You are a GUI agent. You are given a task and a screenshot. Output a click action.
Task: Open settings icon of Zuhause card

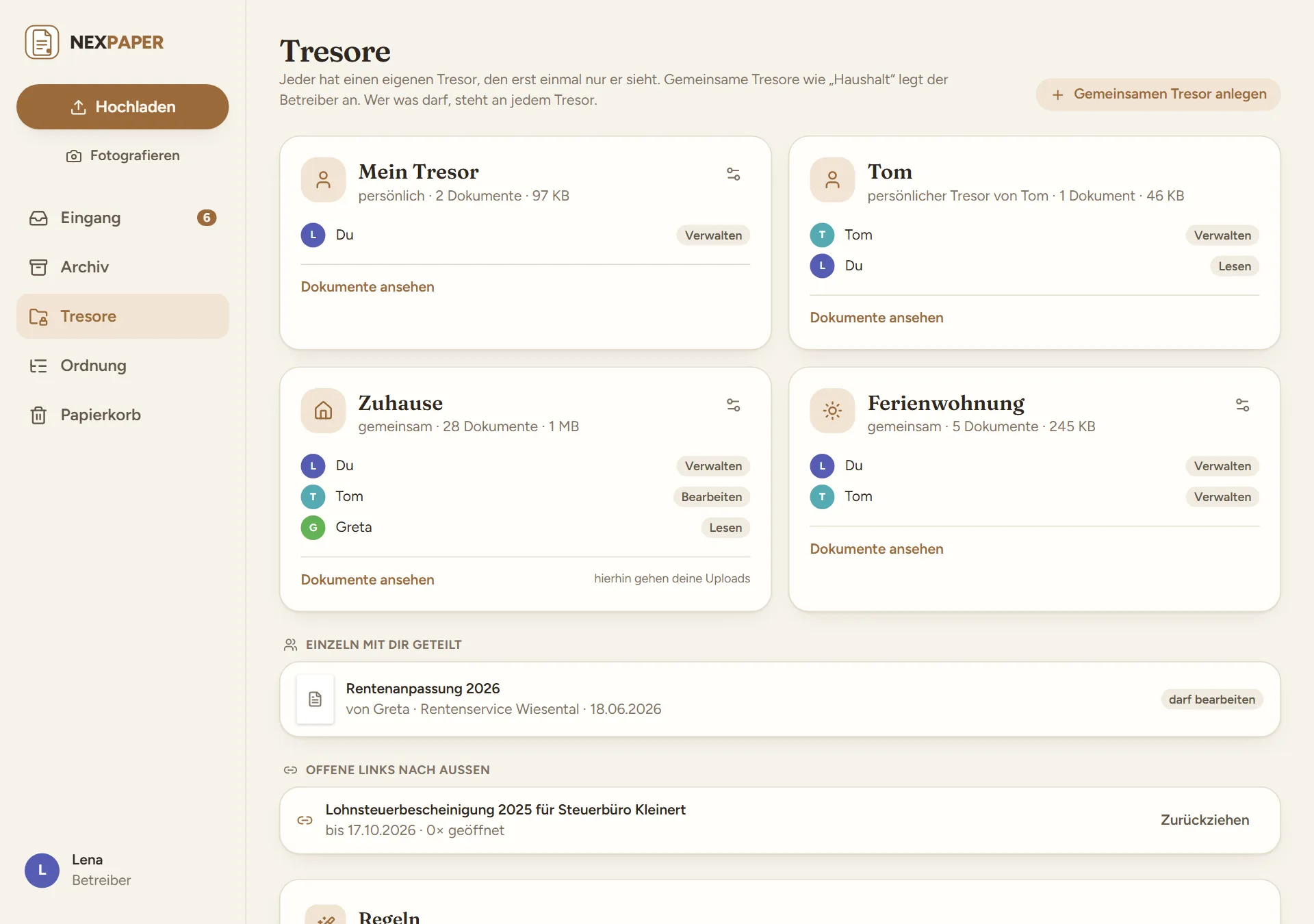click(733, 405)
